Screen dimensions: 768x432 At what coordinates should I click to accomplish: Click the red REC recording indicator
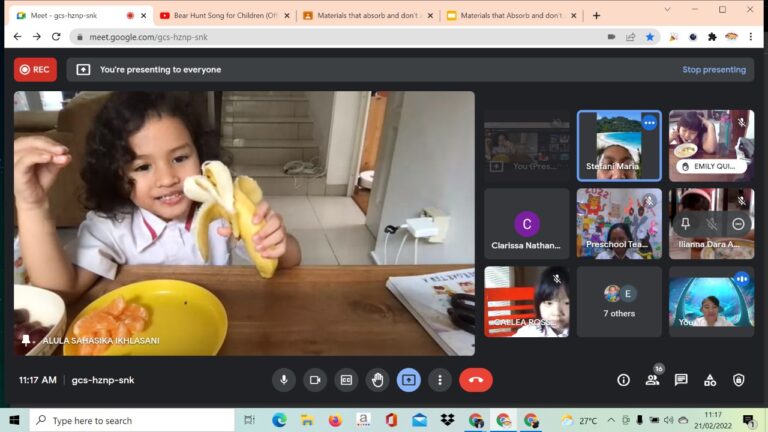(35, 70)
